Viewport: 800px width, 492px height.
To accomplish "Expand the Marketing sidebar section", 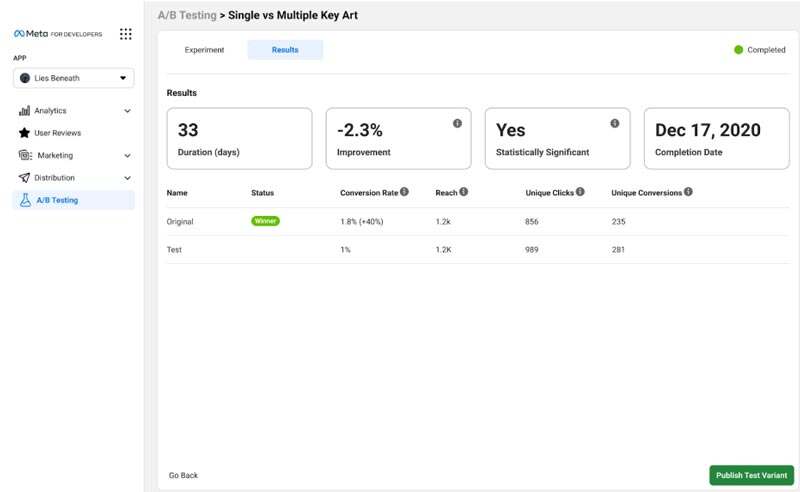I will [x=127, y=156].
